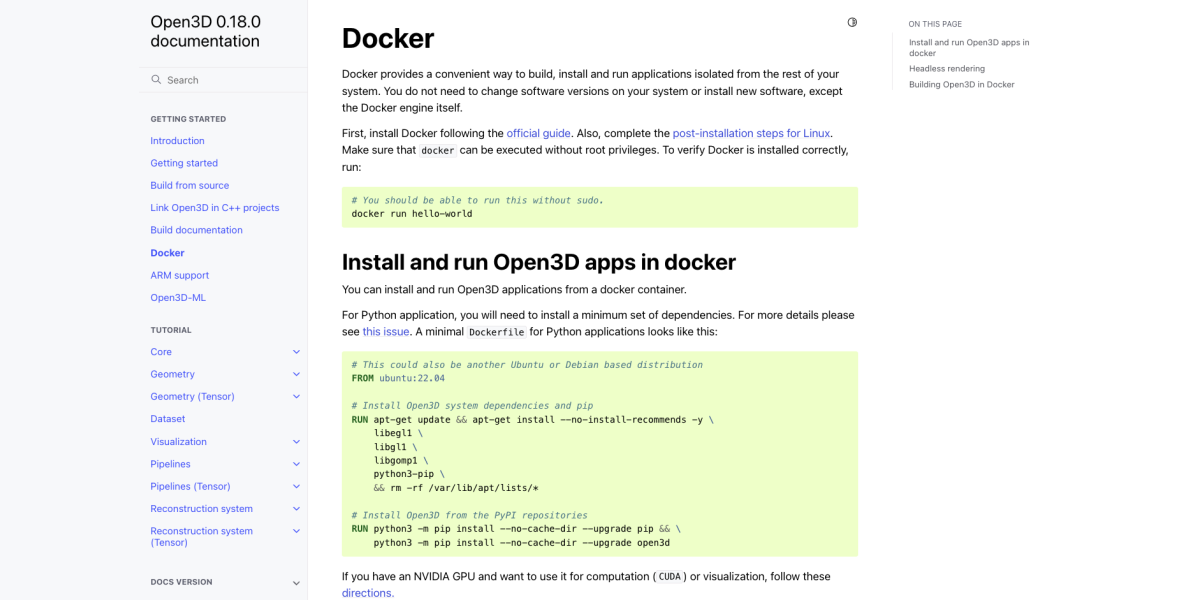Jump to Building Open3D in Docker
The height and width of the screenshot is (600, 1200).
click(x=961, y=85)
